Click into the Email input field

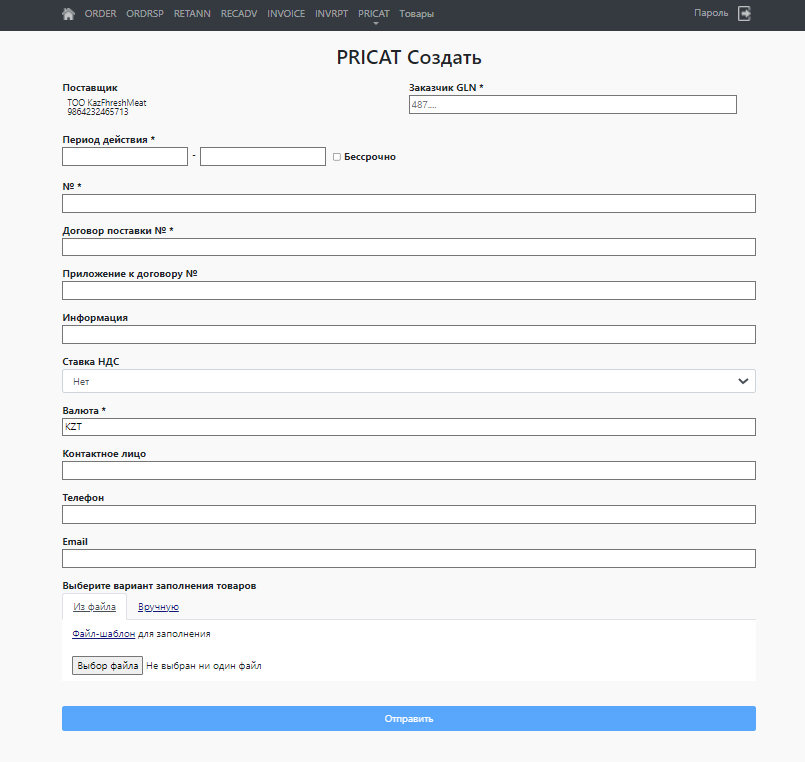coord(408,558)
